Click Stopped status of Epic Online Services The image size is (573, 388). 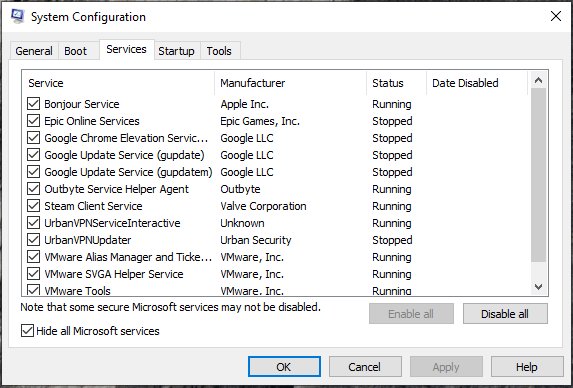pos(392,121)
